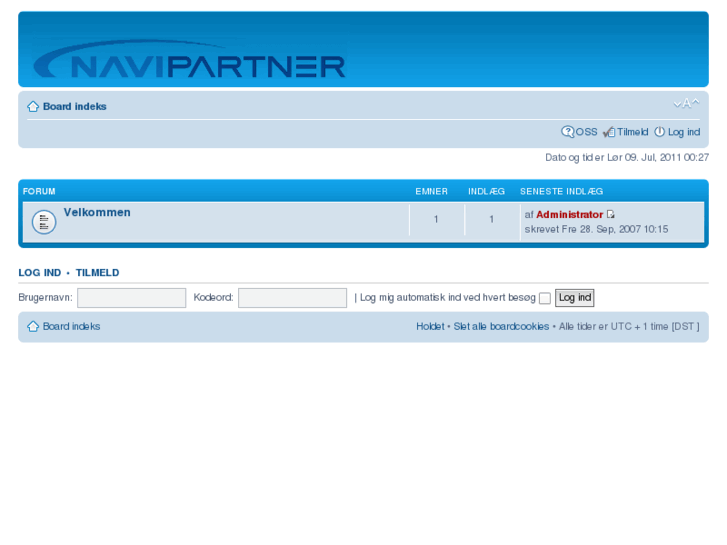Click the 'skrevet Fre 28. Sep, 2007 10:15' text

[596, 229]
